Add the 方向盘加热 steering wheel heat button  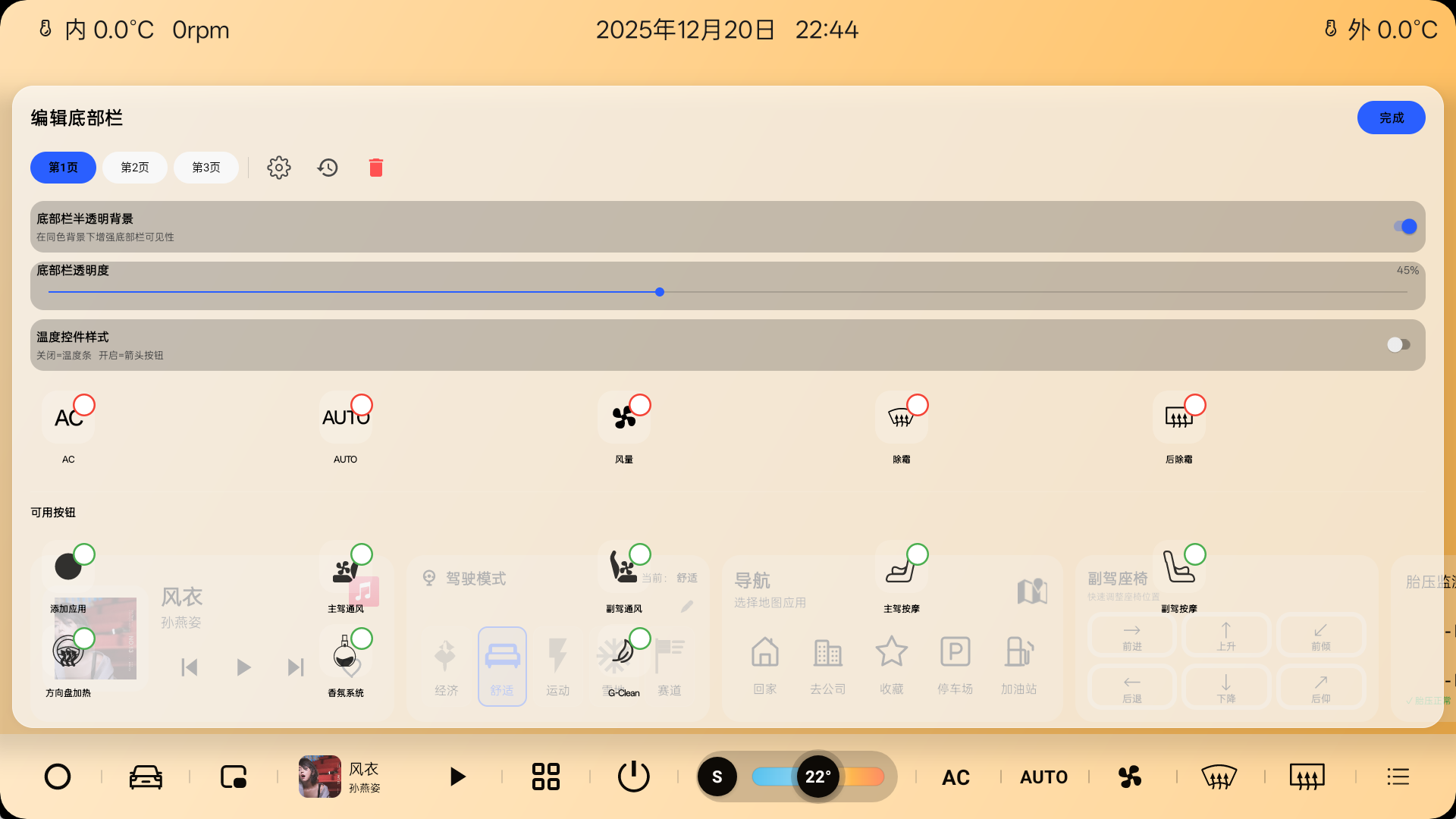click(84, 639)
